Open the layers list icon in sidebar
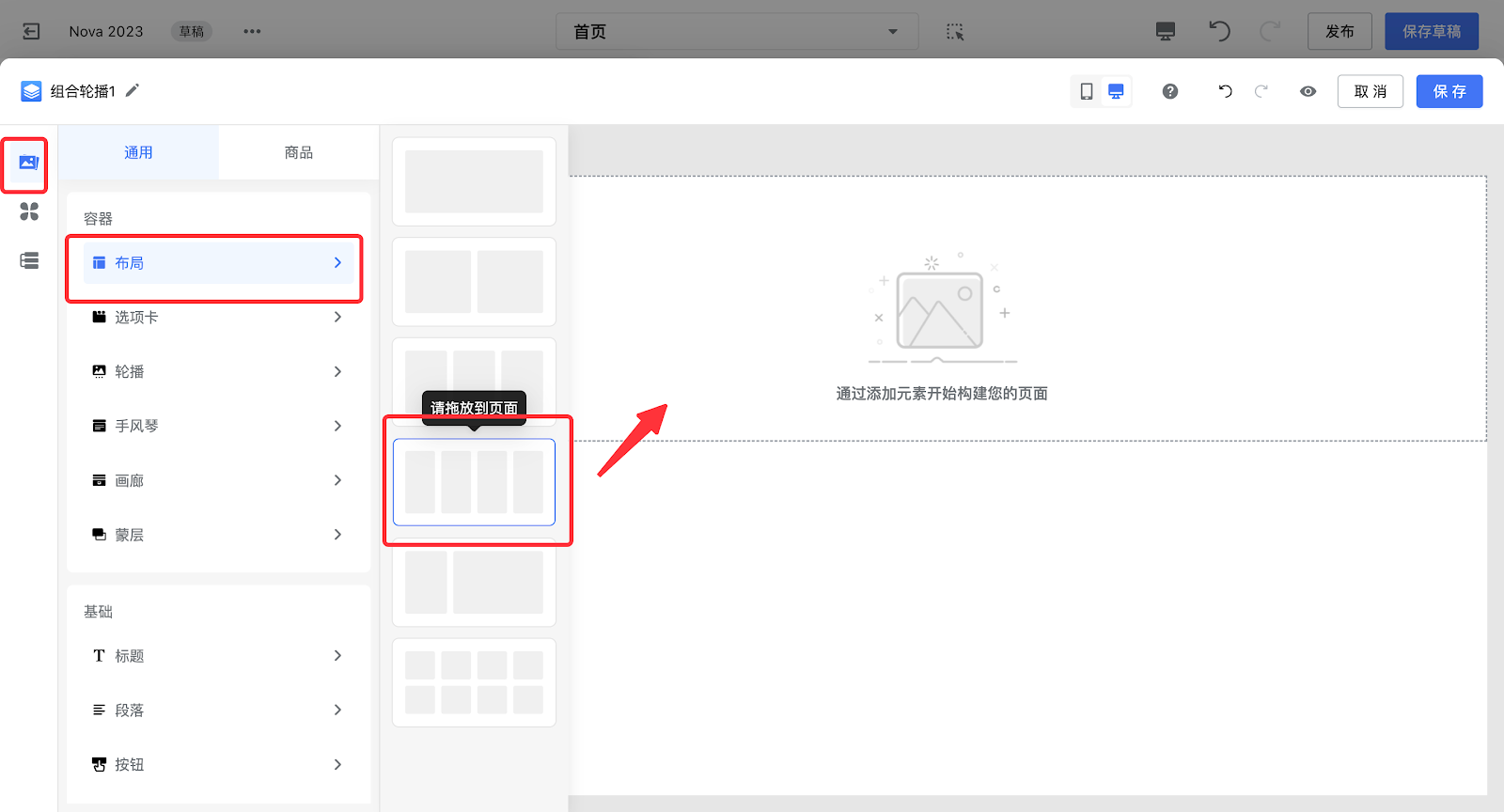This screenshot has height=812, width=1504. click(29, 260)
